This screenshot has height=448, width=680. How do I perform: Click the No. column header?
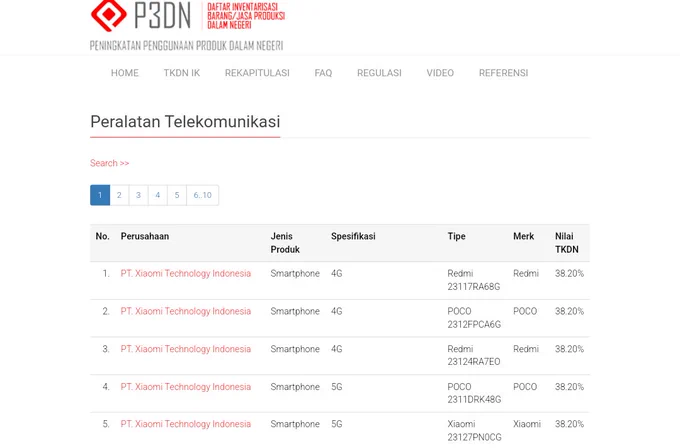[102, 236]
